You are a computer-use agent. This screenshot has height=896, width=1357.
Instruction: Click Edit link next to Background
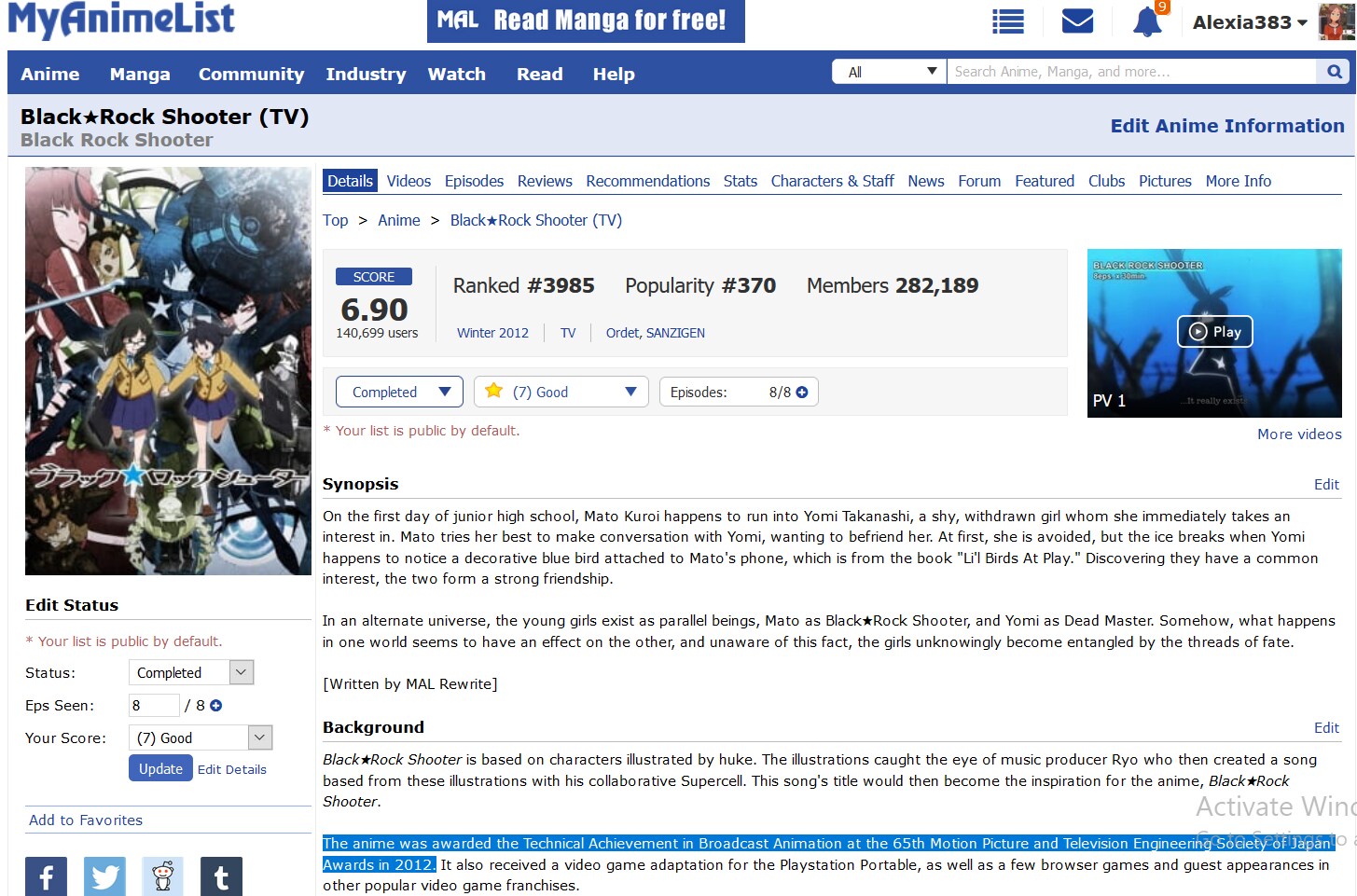point(1326,727)
